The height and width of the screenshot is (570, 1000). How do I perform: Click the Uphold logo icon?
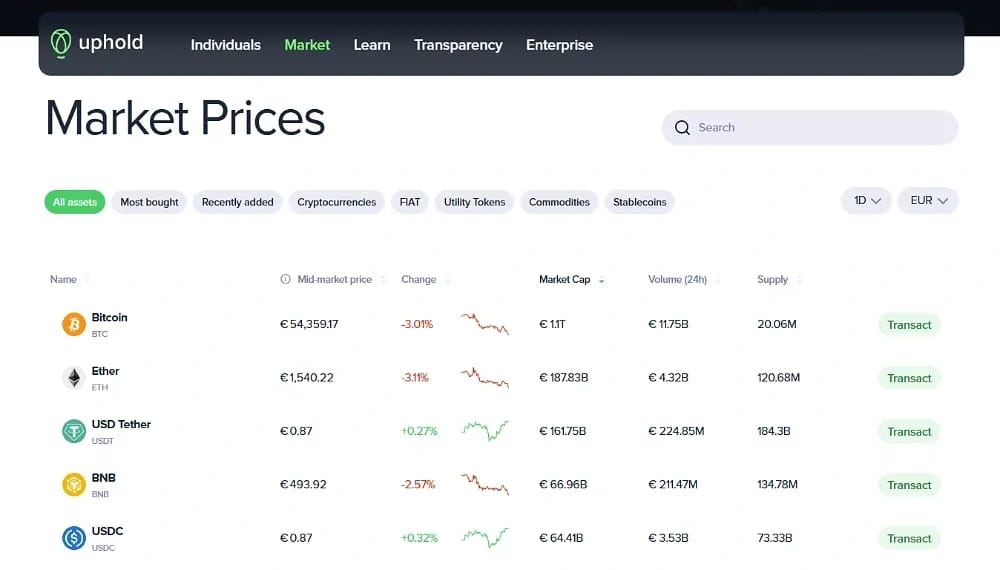[x=61, y=43]
